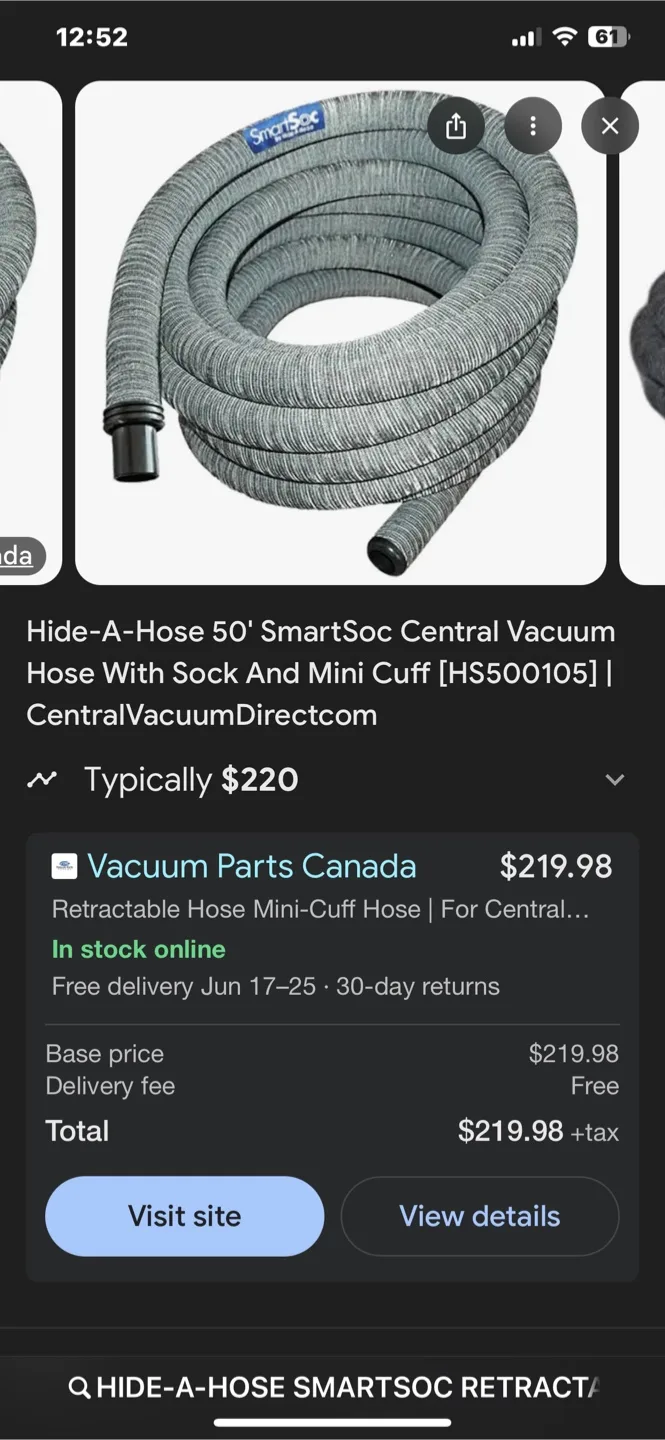Open Vacuum Parts Canada store link

(252, 866)
